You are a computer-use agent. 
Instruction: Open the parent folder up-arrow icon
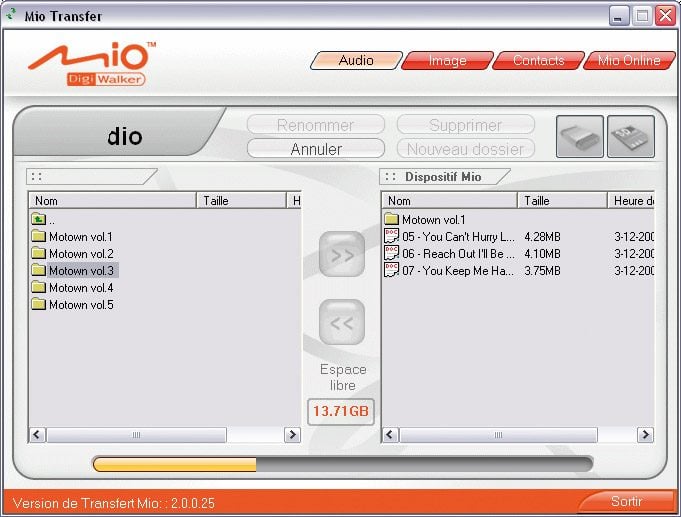[39, 219]
